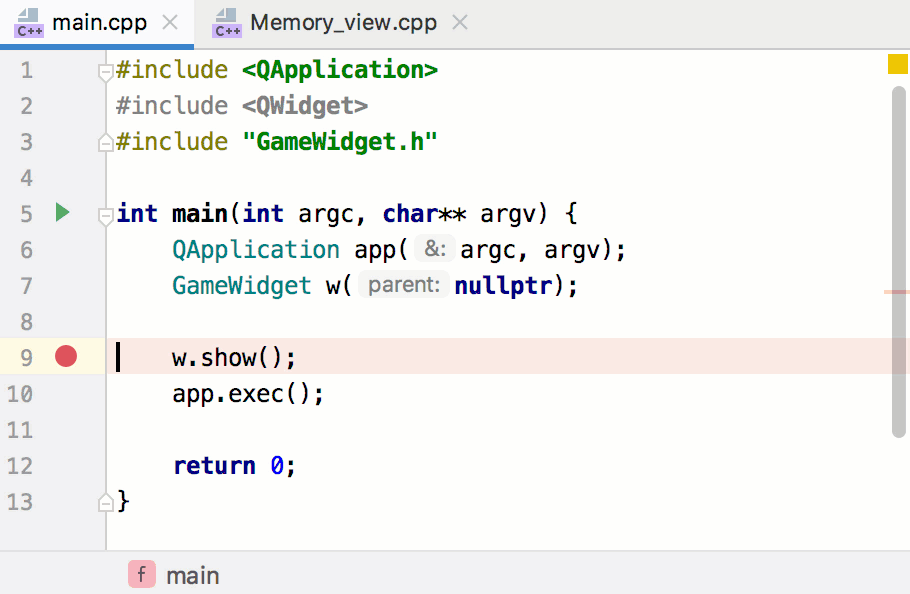Click the green run arrow in gutter
Image resolution: width=910 pixels, height=594 pixels.
pyautogui.click(x=62, y=213)
